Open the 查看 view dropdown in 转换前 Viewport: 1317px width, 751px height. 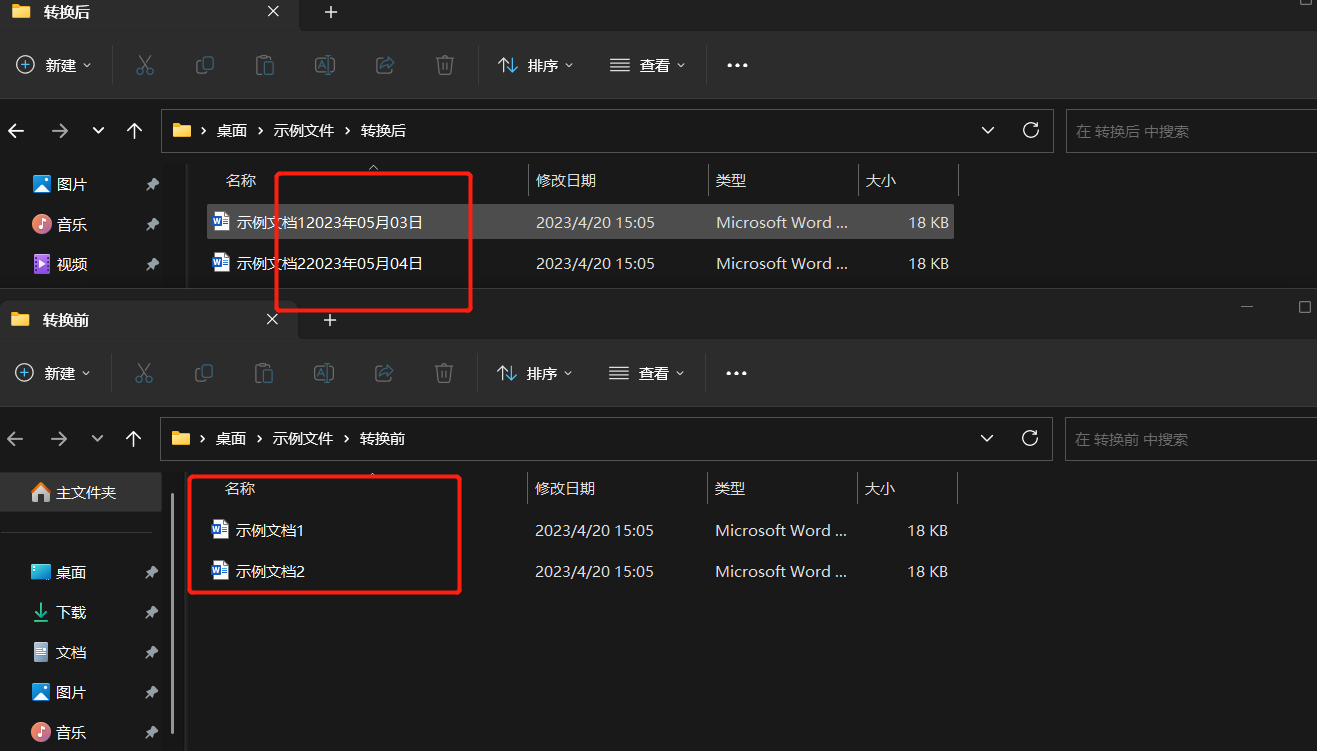pyautogui.click(x=646, y=373)
